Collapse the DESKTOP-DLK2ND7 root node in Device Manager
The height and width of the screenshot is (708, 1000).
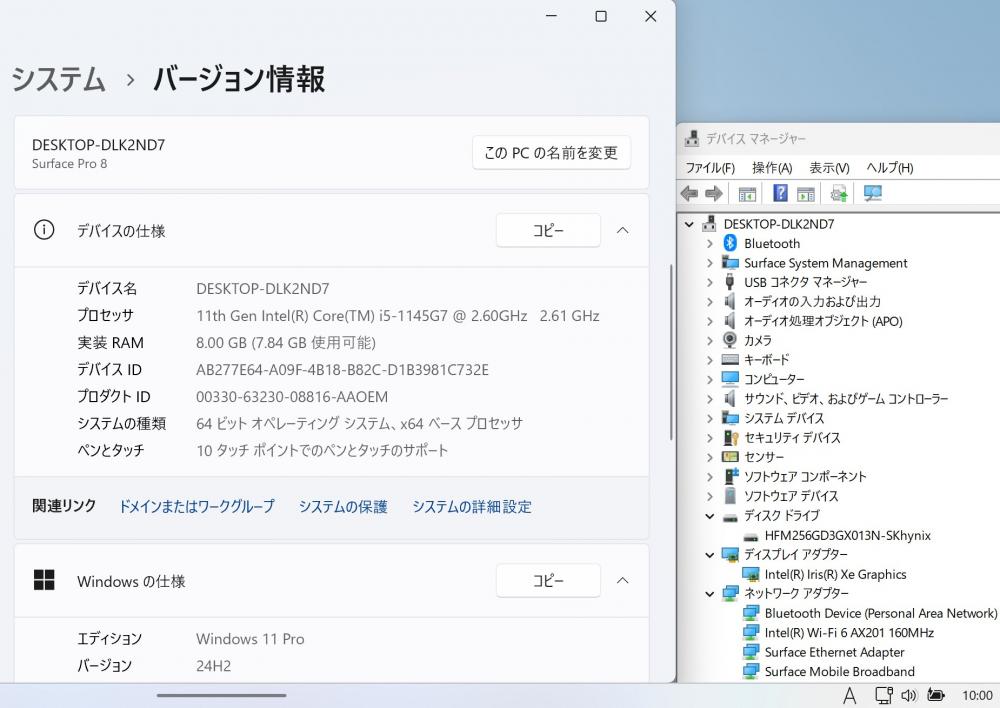[x=689, y=224]
